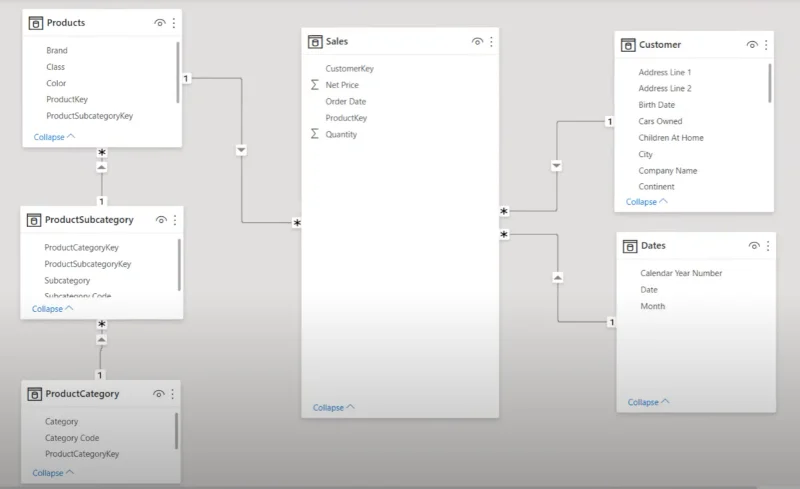The width and height of the screenshot is (800, 489).
Task: Collapse the Products table
Action: tap(54, 137)
